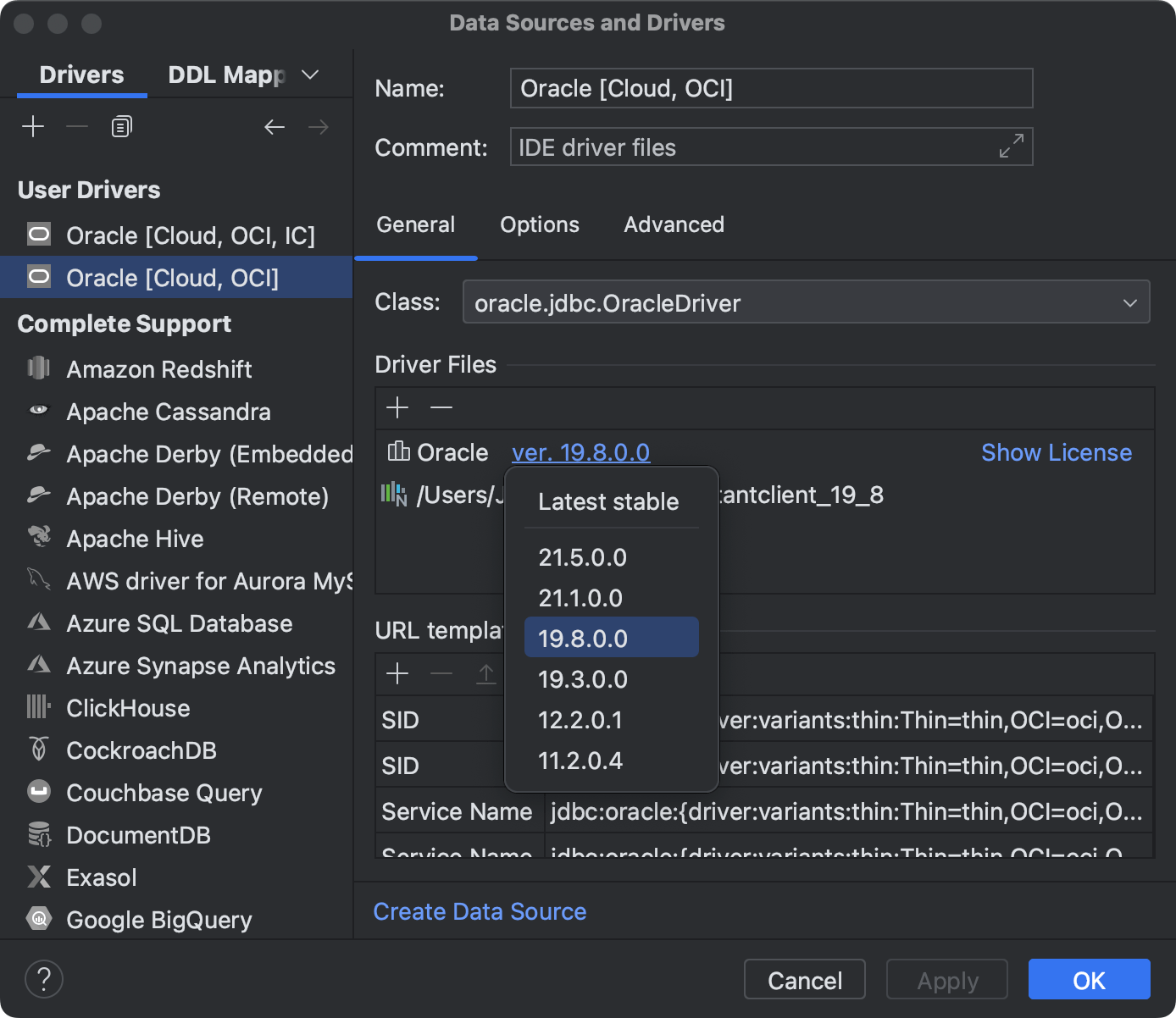Viewport: 1176px width, 1018px height.
Task: Click the back navigation arrow
Action: pos(275,126)
